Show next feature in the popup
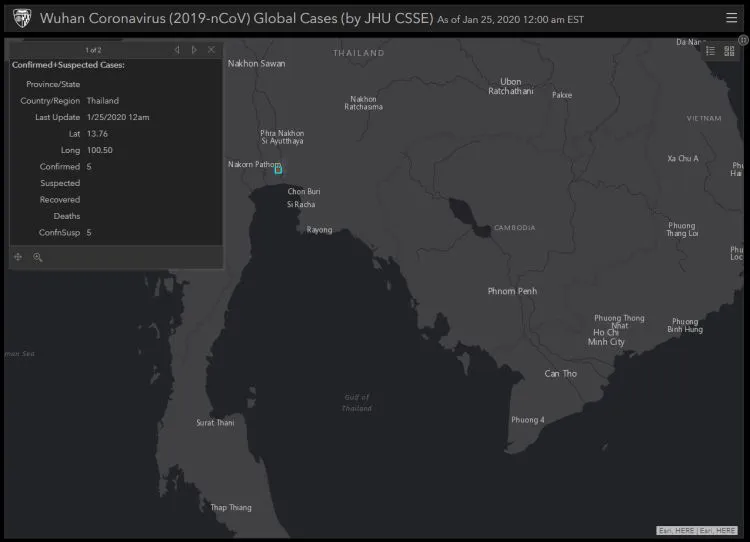Screen dimensions: 750x542 pos(194,50)
